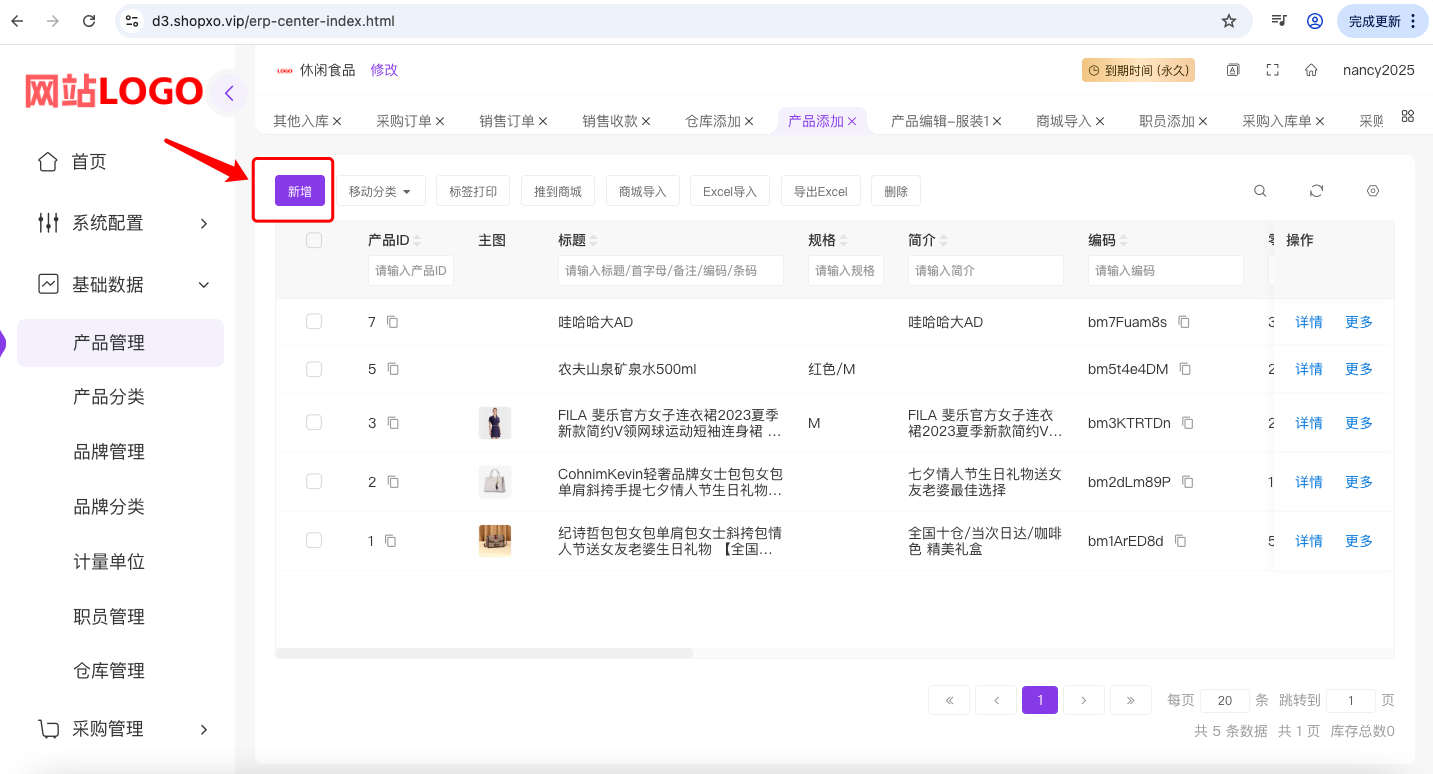Tick the checkbox for the FILA product row
The width and height of the screenshot is (1433, 774).
pos(314,422)
